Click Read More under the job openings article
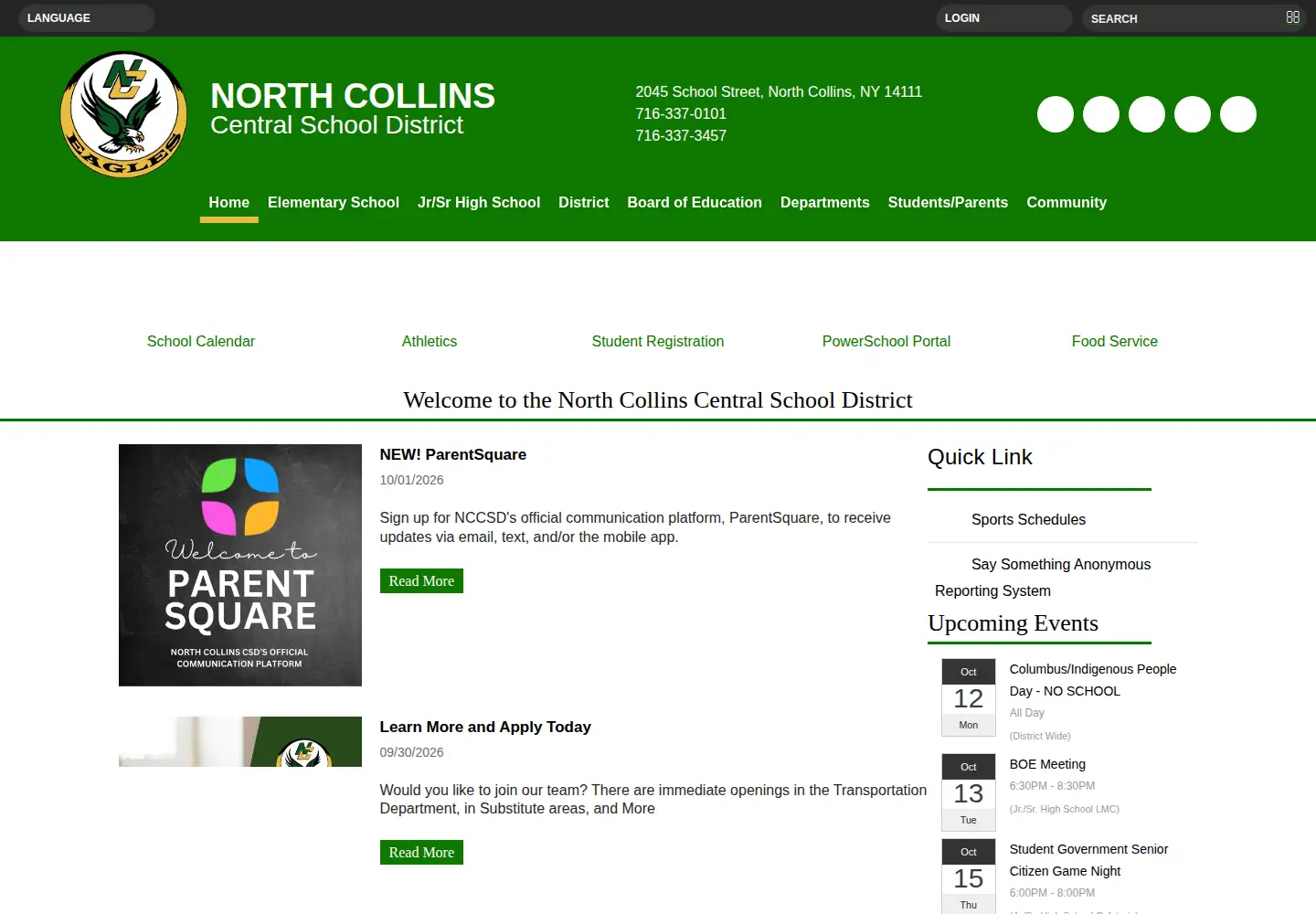The image size is (1316, 914). click(421, 853)
